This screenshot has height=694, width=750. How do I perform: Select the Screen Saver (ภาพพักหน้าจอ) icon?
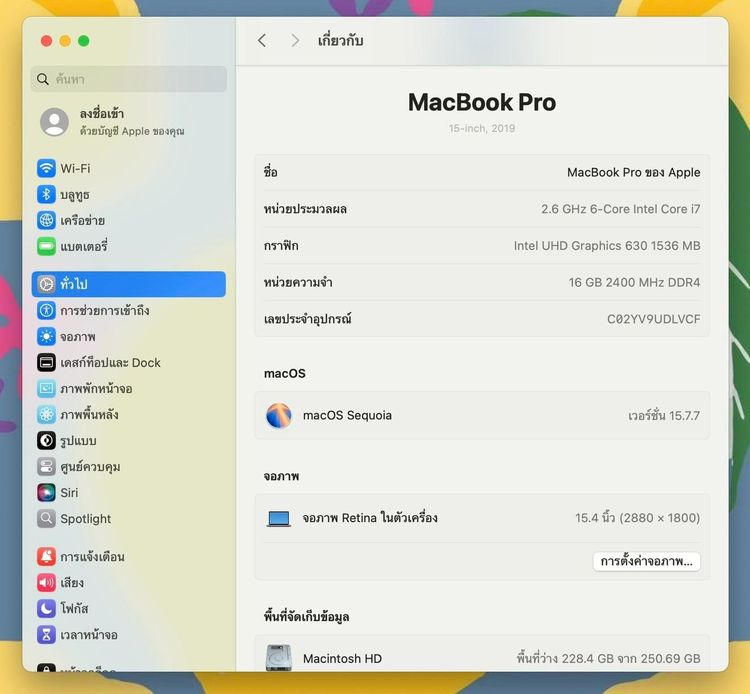pyautogui.click(x=46, y=388)
